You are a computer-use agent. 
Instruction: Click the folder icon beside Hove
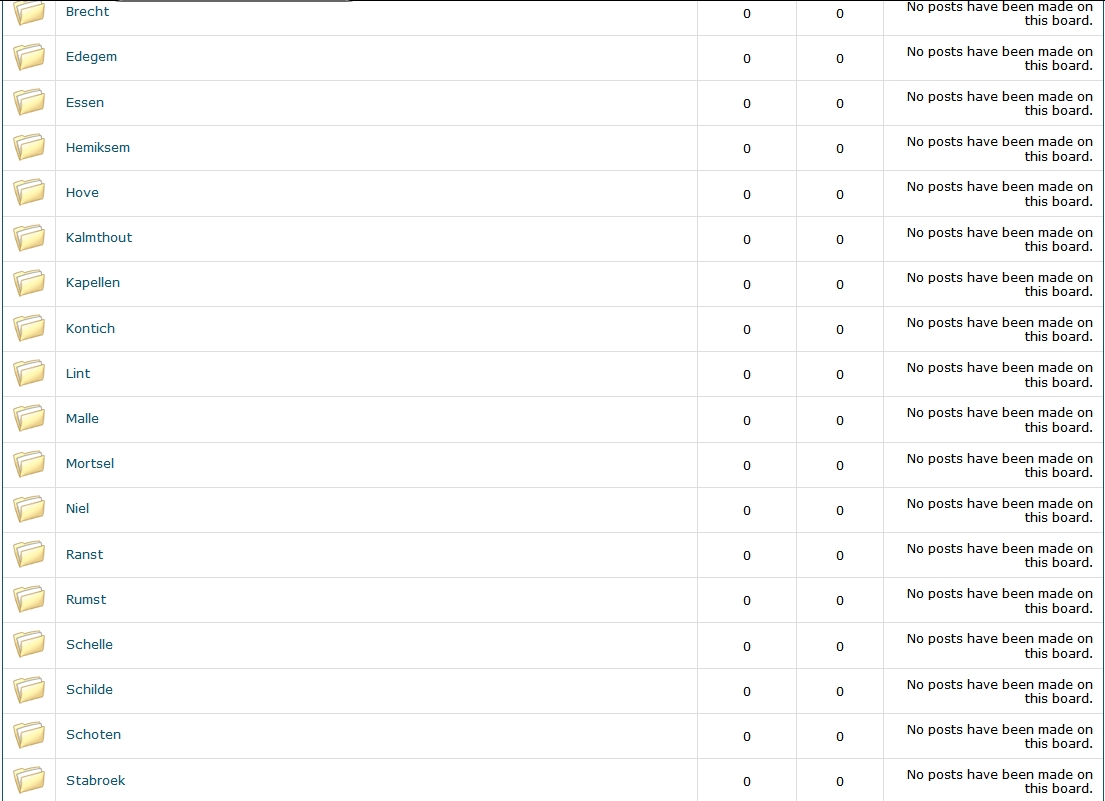pyautogui.click(x=30, y=192)
